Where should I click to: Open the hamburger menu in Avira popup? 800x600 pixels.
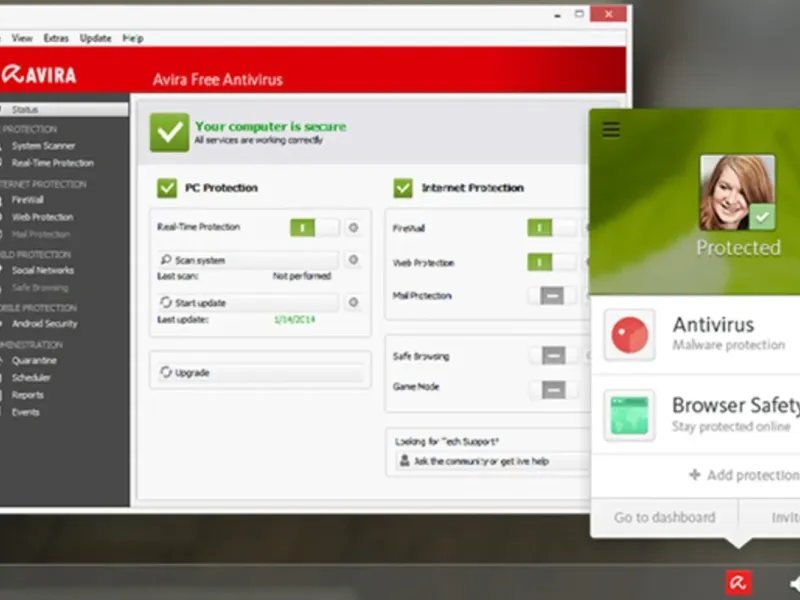(611, 130)
